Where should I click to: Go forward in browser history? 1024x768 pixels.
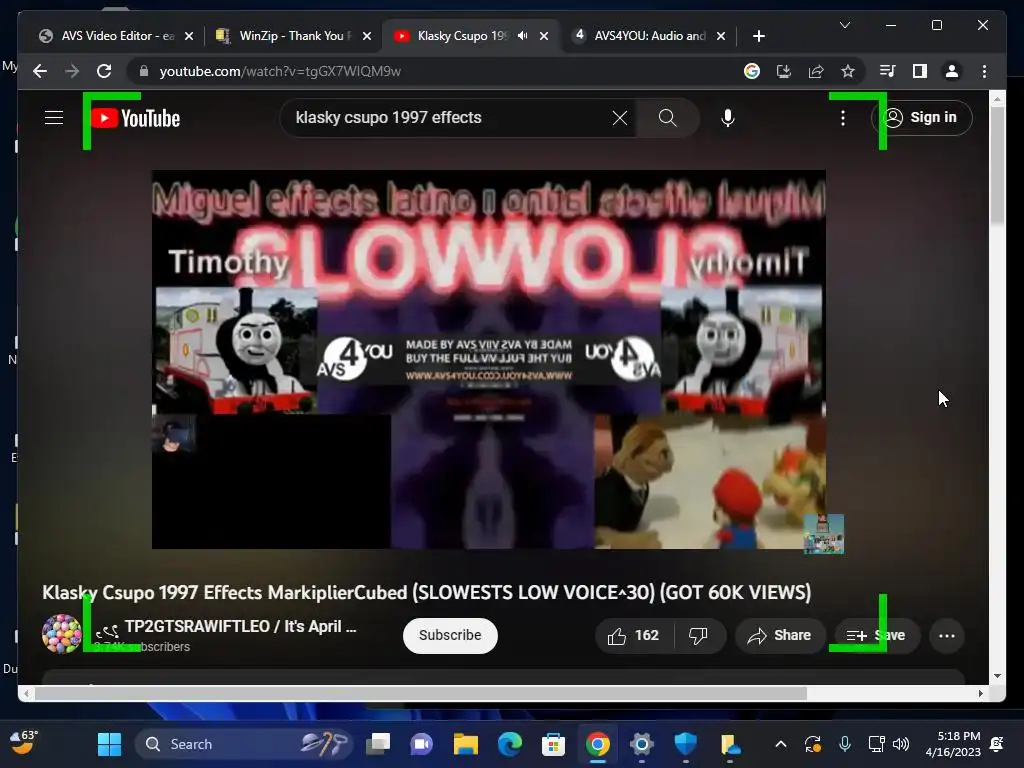[x=72, y=71]
